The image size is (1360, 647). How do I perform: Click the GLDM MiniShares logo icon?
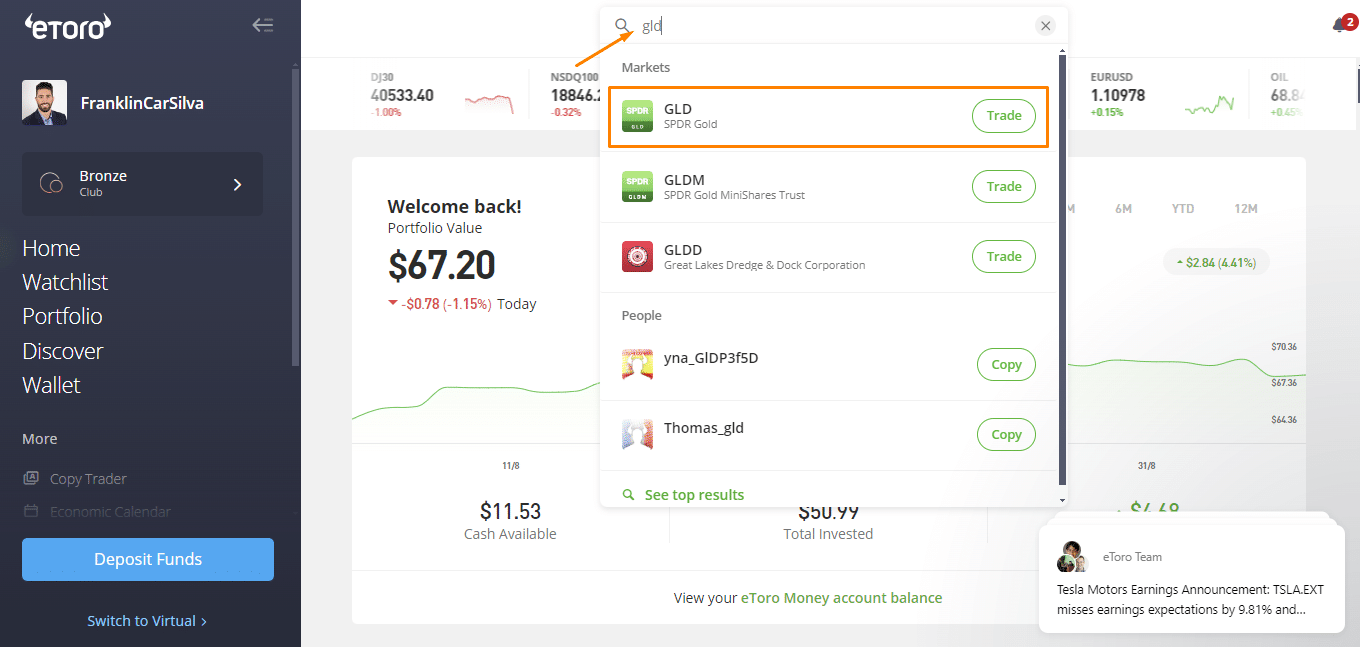[638, 186]
